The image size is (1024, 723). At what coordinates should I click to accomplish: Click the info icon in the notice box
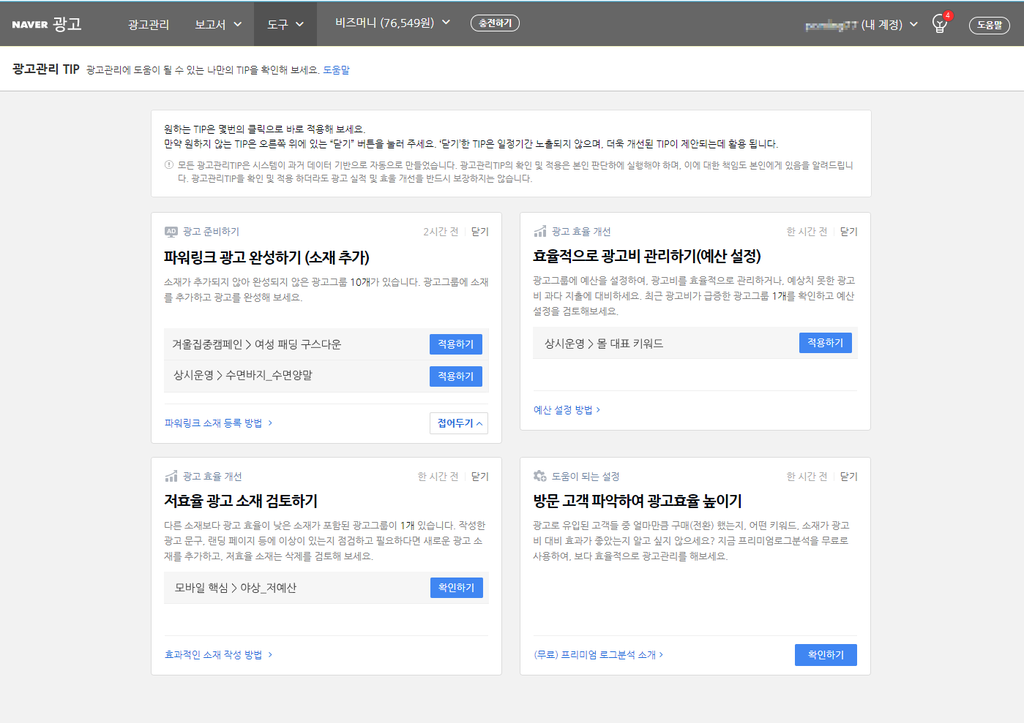click(168, 165)
